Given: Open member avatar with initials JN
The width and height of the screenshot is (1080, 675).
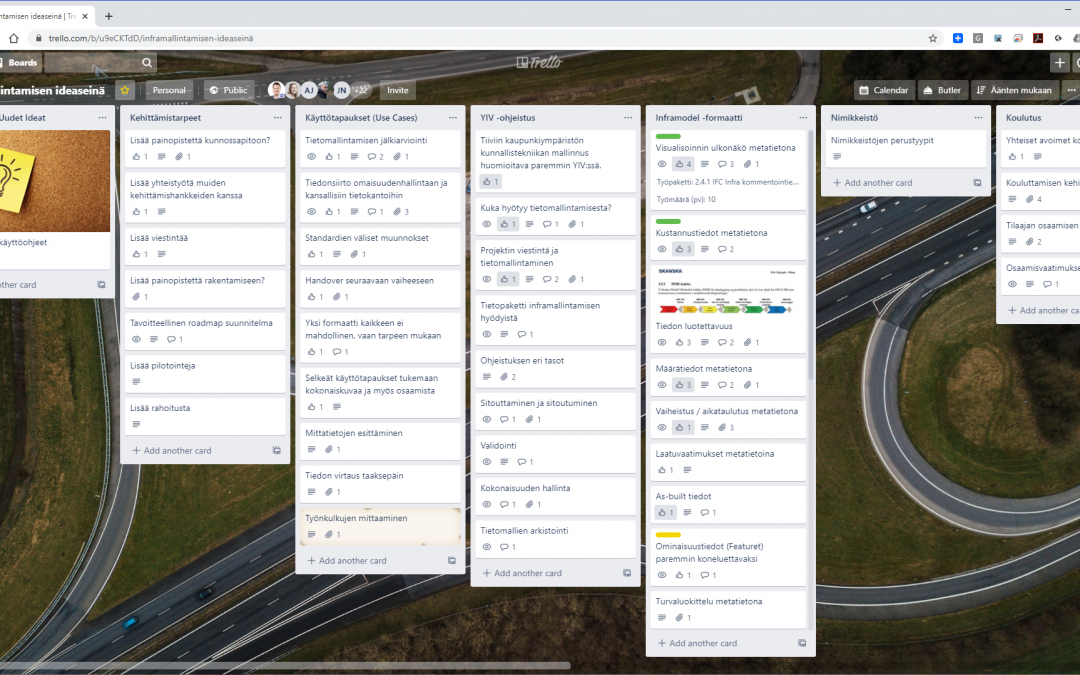Looking at the screenshot, I should point(342,90).
